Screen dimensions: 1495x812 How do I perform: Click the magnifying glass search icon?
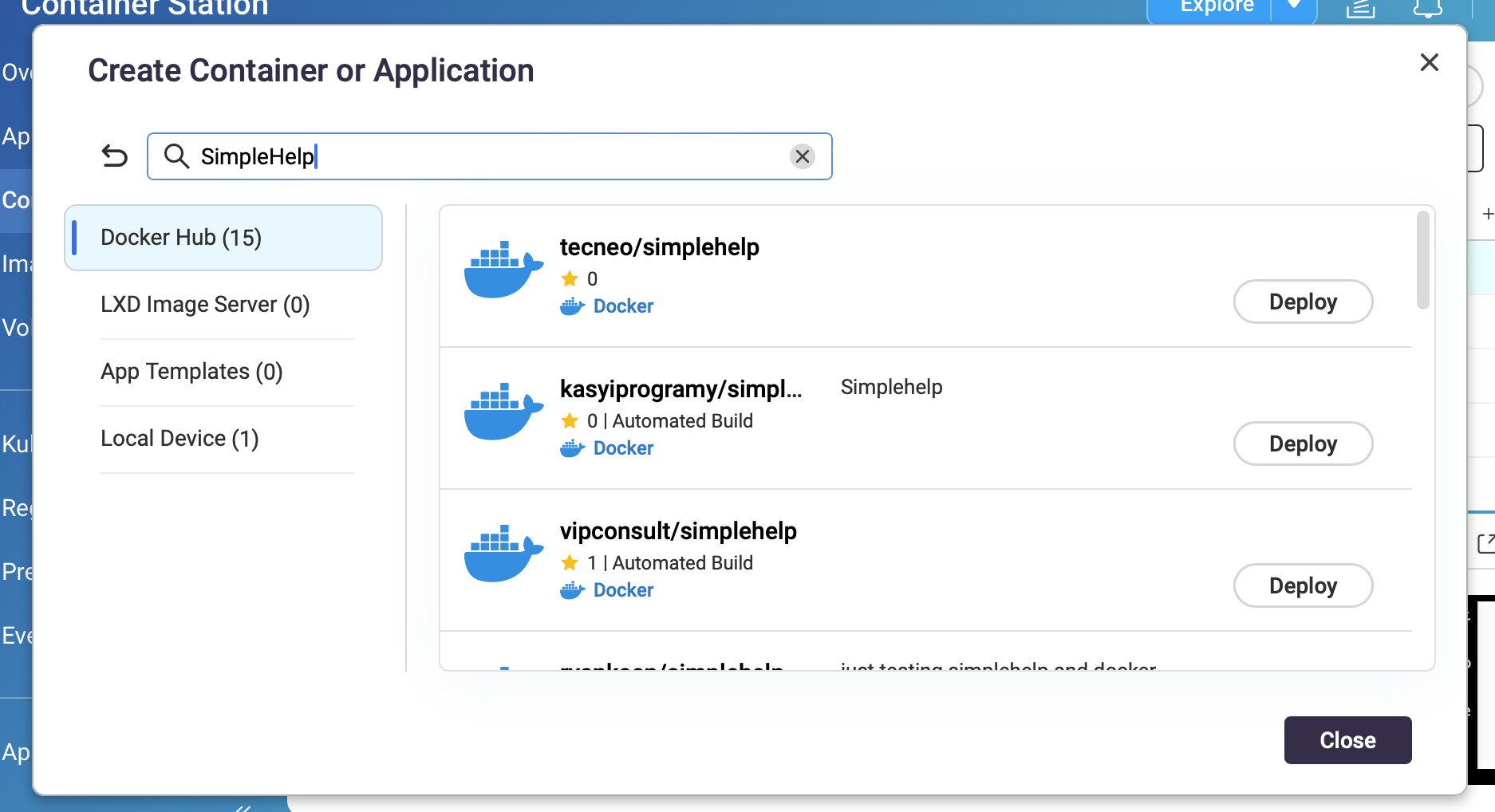[176, 156]
